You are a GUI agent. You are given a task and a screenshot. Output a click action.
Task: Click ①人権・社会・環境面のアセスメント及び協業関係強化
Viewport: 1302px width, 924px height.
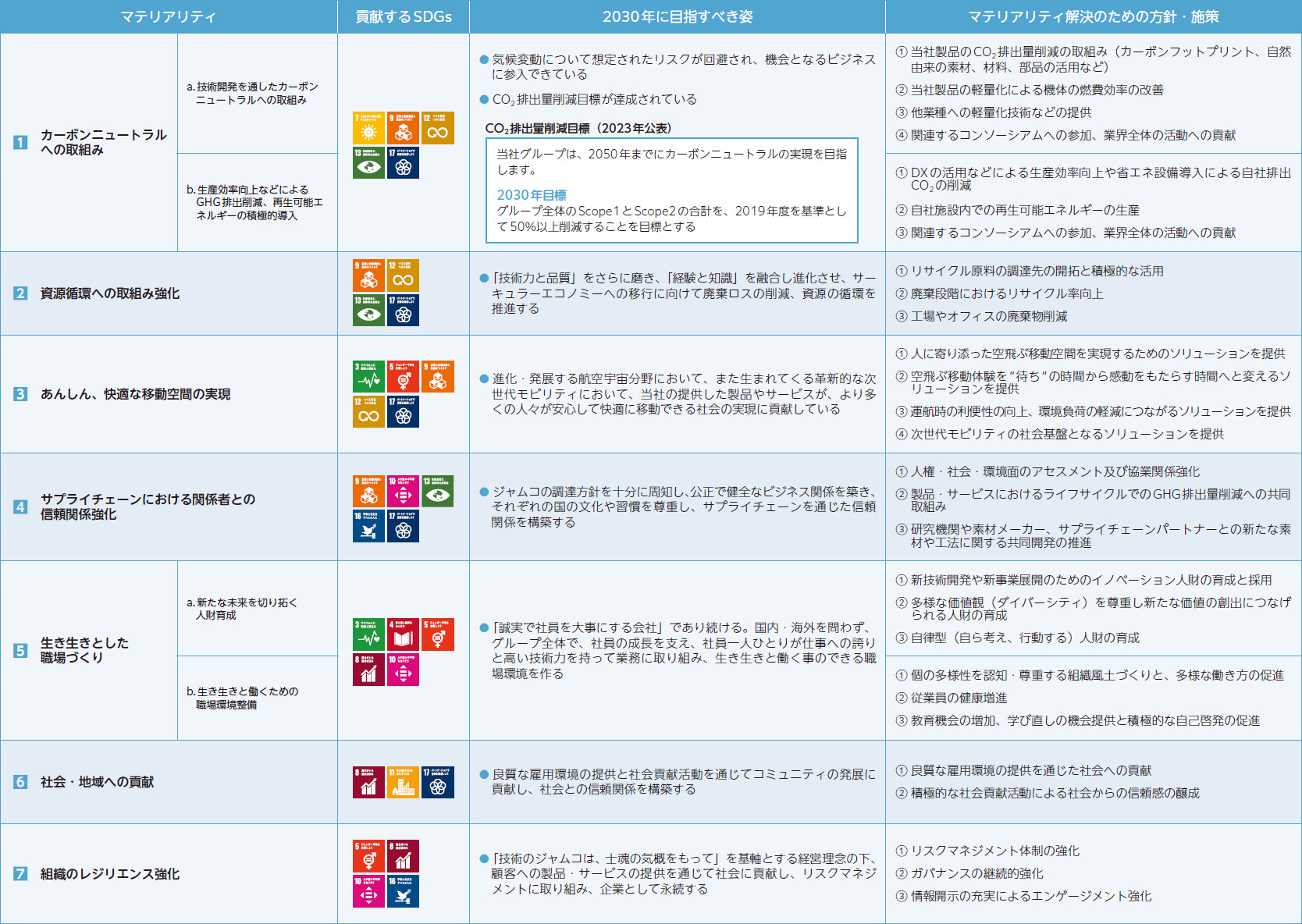coord(1048,471)
